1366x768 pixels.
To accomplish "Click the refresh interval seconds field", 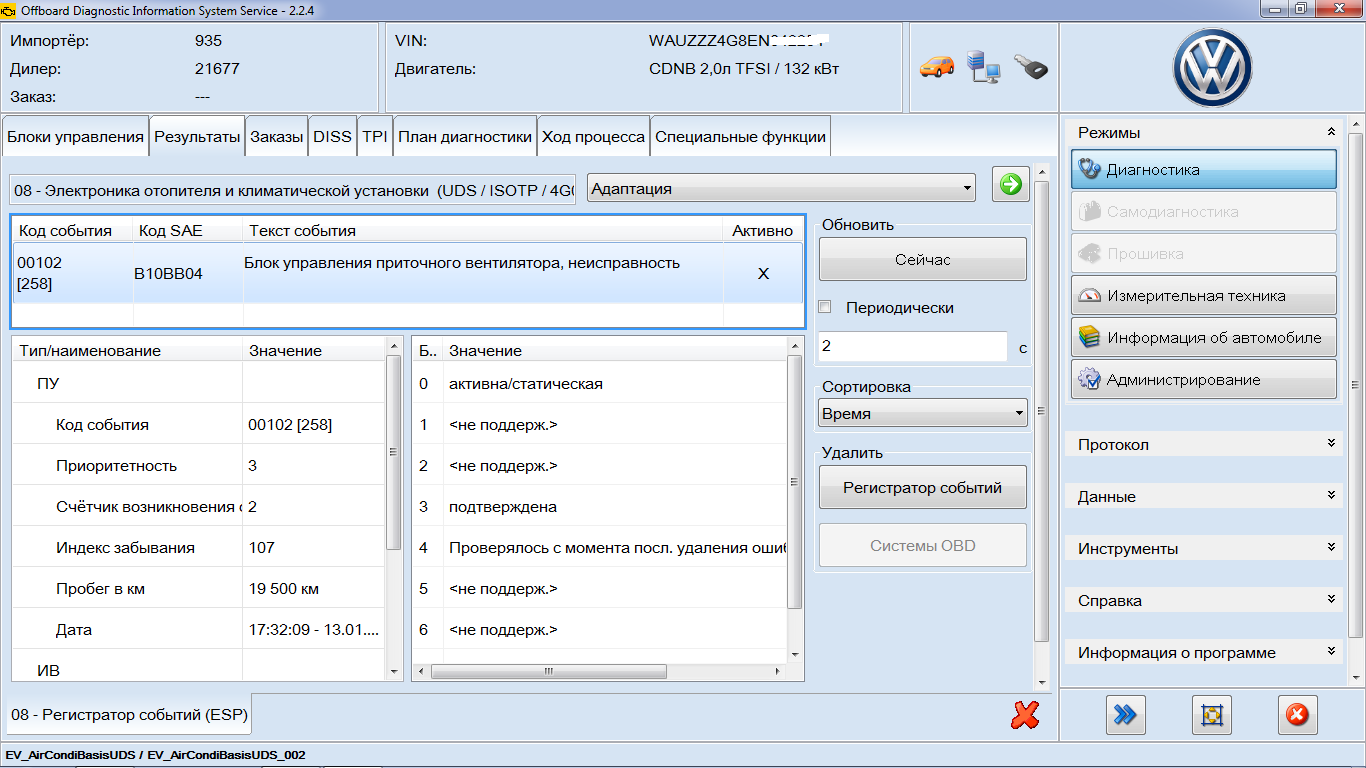I will [x=912, y=346].
